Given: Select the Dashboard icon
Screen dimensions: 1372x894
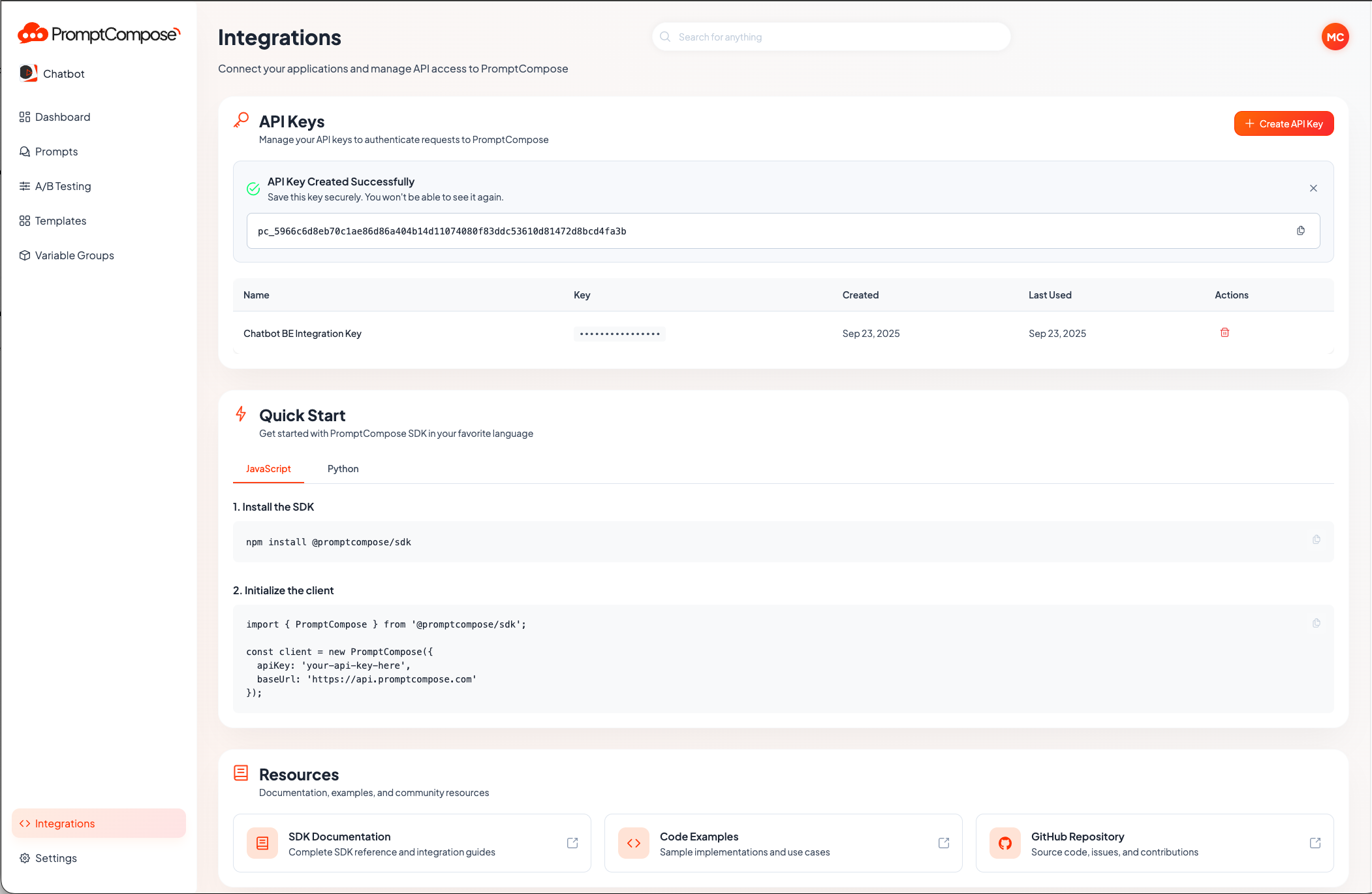Looking at the screenshot, I should click(25, 117).
